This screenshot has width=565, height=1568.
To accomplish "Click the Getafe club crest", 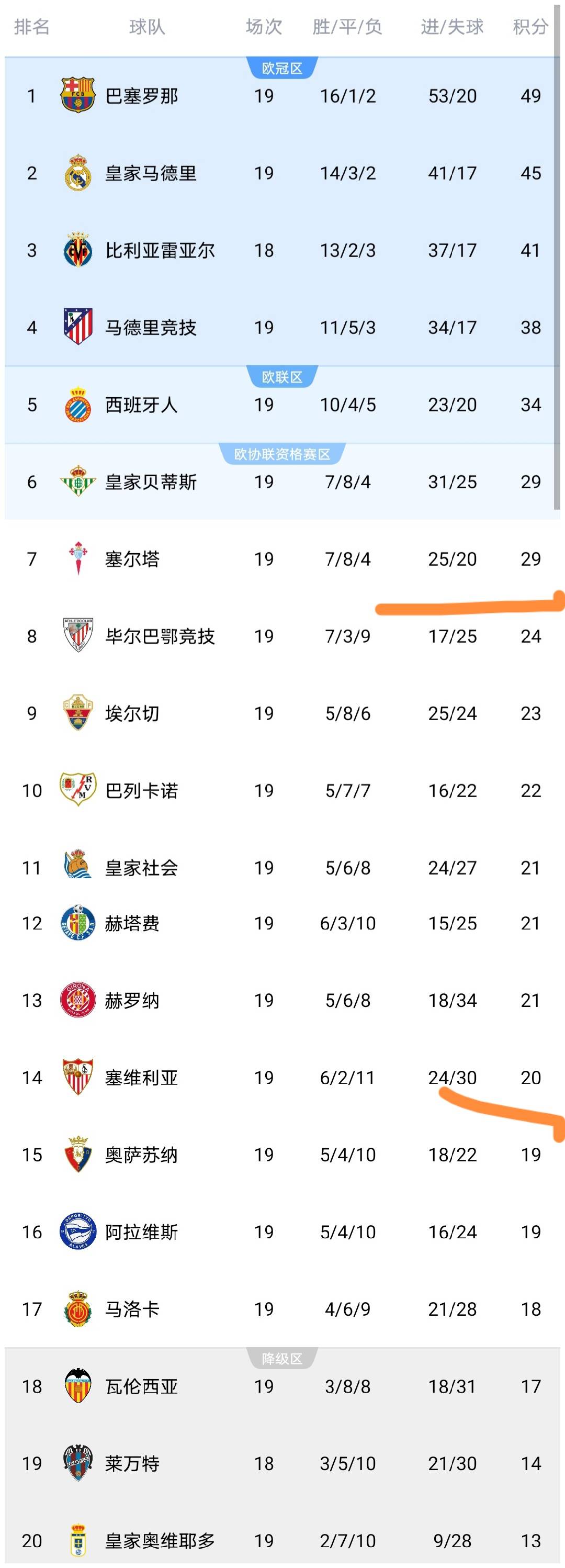I will click(78, 923).
